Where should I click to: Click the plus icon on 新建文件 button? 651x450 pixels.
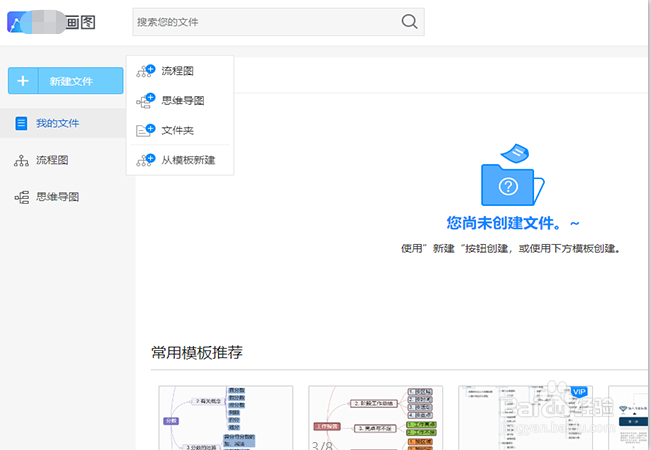[23, 81]
